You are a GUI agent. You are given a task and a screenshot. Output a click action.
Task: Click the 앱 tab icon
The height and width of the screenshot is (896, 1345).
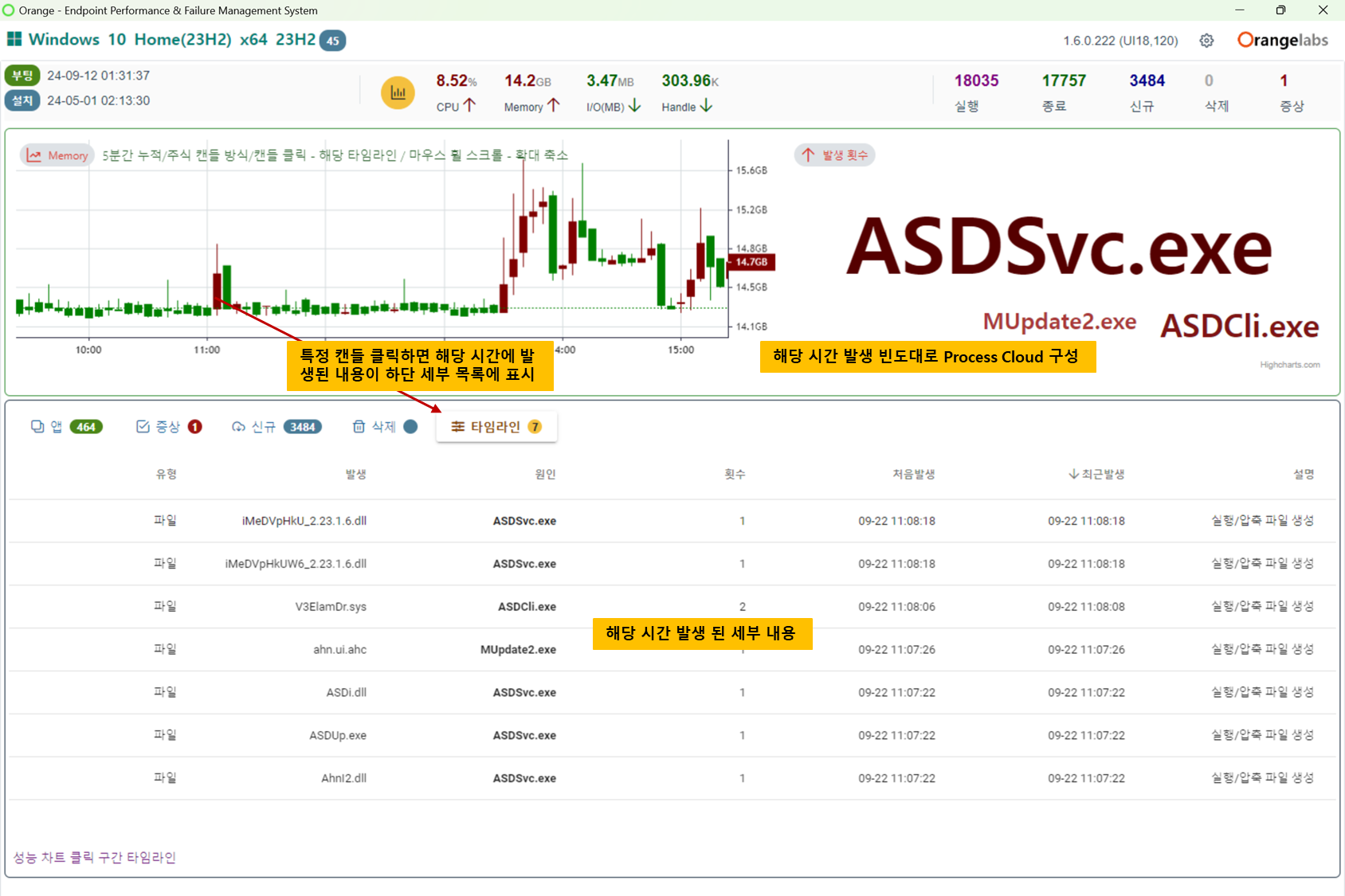pos(37,426)
